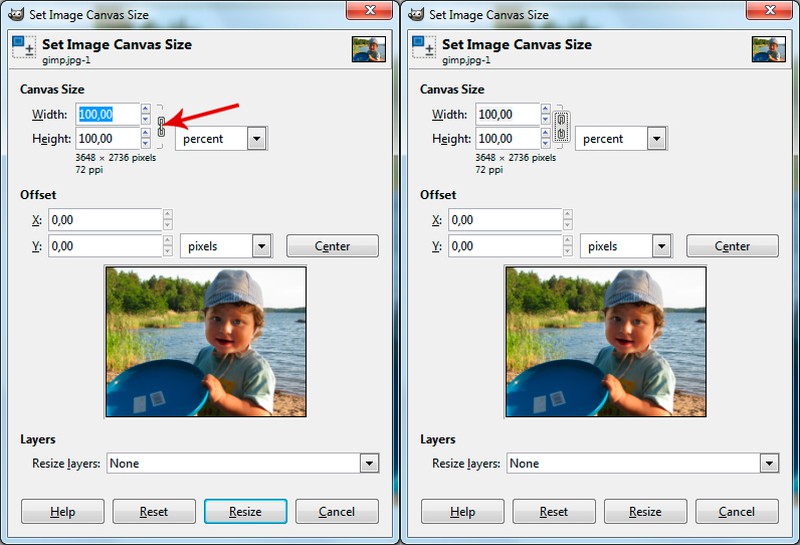The width and height of the screenshot is (800, 545).
Task: Expand Resize layers dropdown in right dialog
Action: point(769,463)
